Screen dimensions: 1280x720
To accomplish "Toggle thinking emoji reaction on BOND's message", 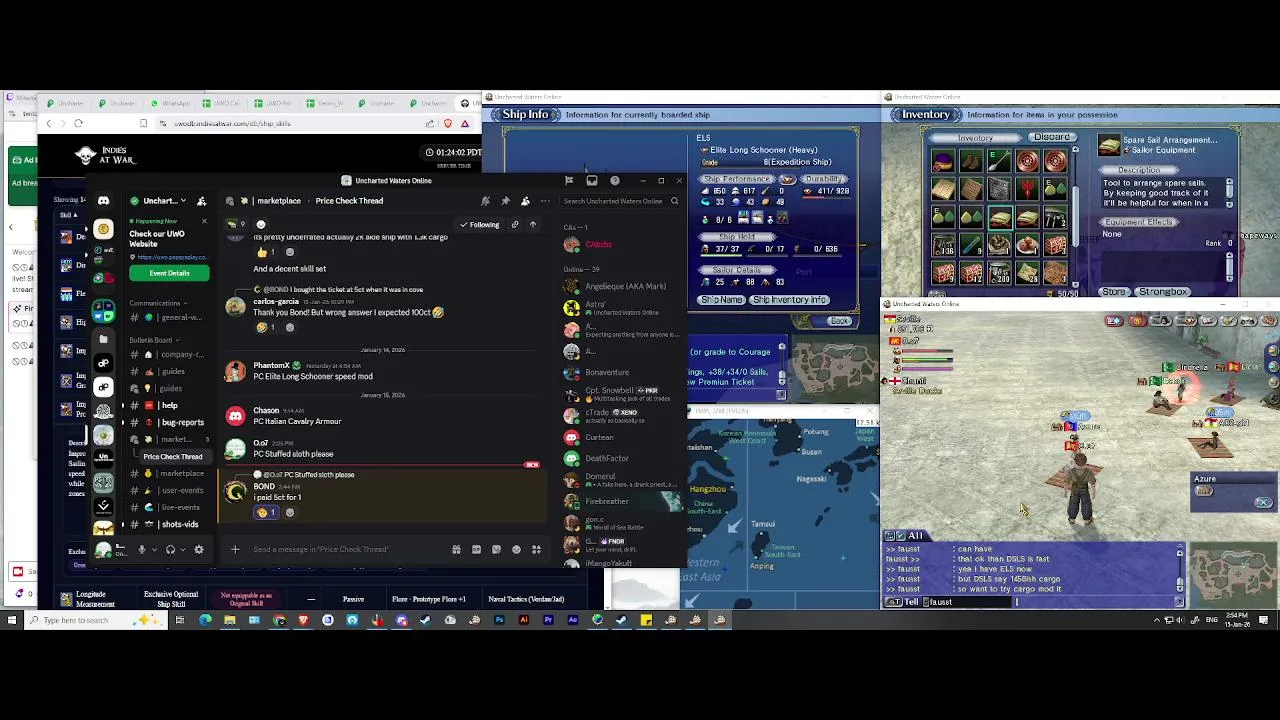I will (267, 513).
